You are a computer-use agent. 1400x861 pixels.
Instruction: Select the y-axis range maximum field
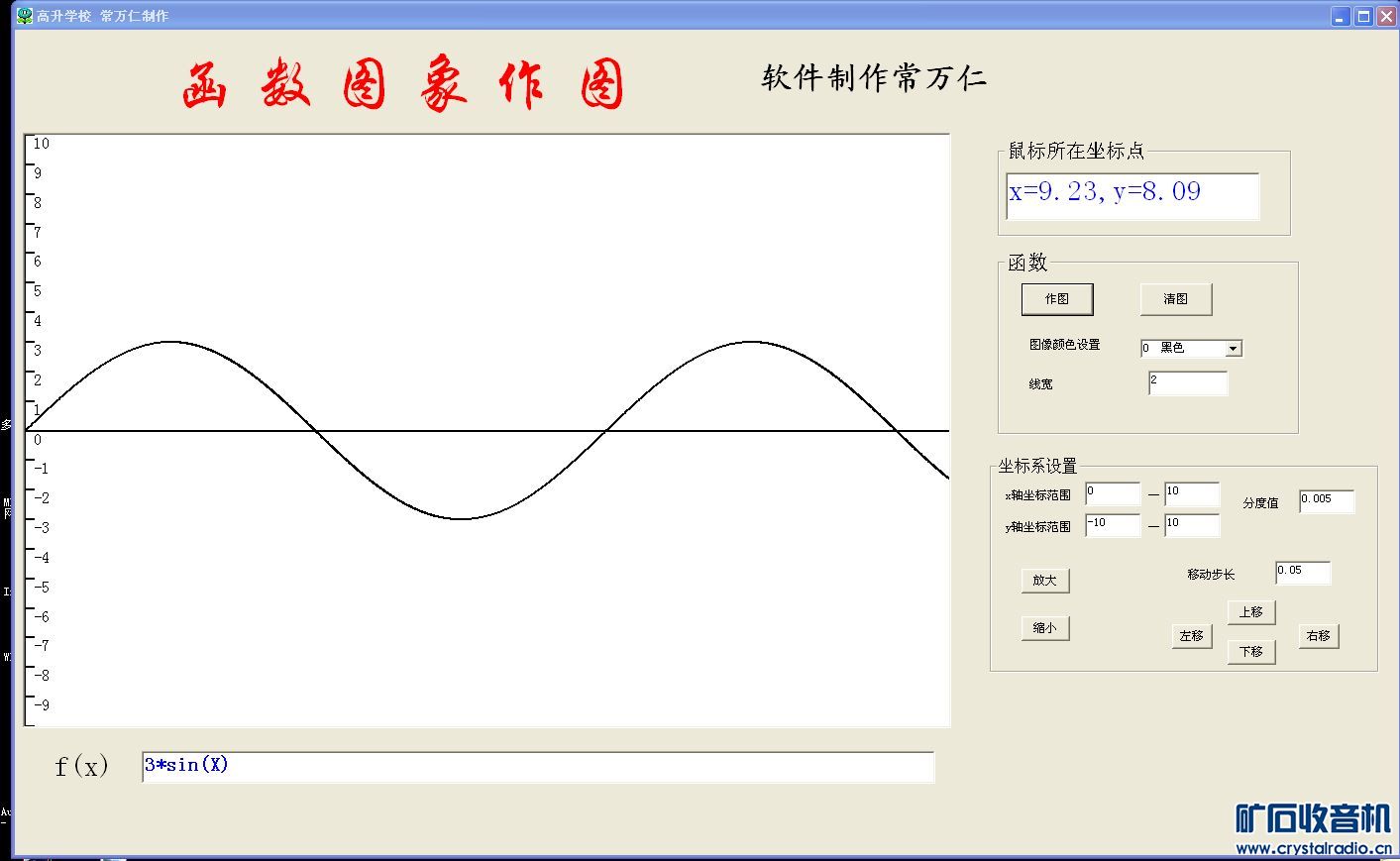coord(1192,525)
